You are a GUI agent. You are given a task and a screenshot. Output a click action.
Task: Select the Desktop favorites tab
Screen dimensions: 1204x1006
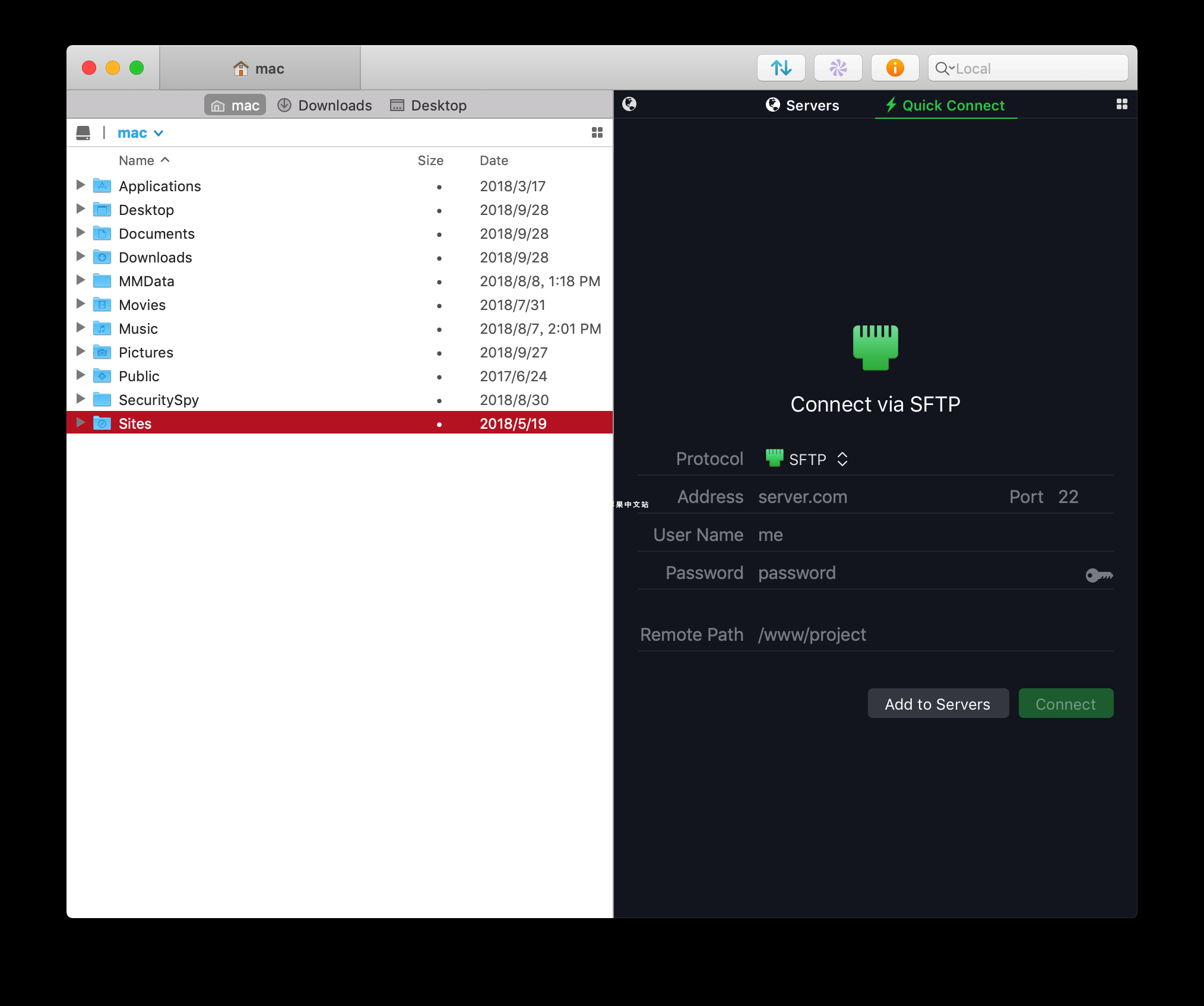coord(428,106)
